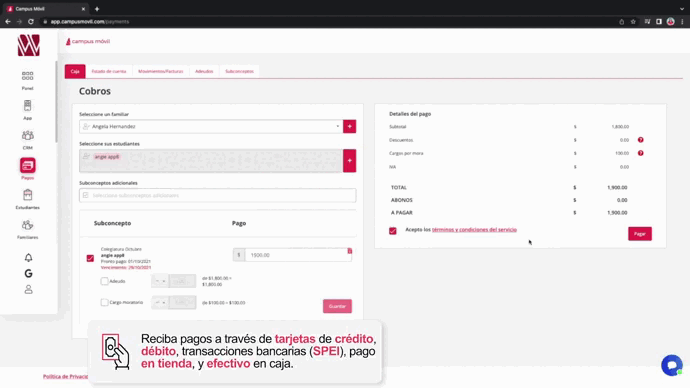The image size is (690, 388).
Task: Switch to the Caja tab
Action: 75,71
